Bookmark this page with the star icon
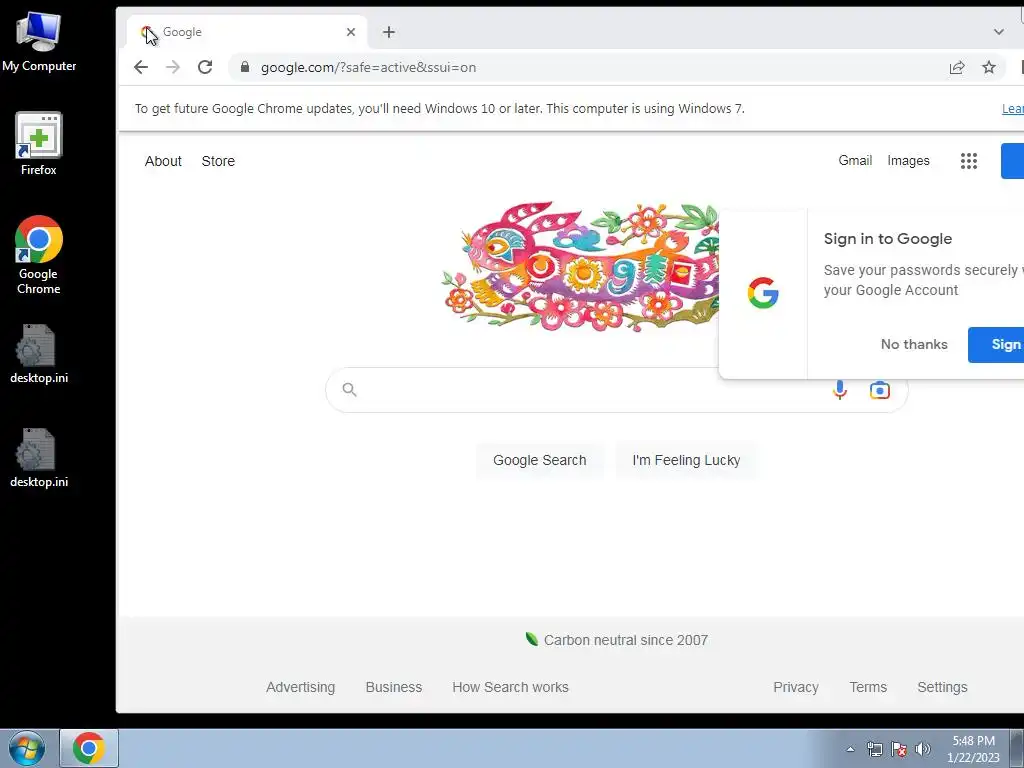The height and width of the screenshot is (768, 1024). (x=989, y=67)
